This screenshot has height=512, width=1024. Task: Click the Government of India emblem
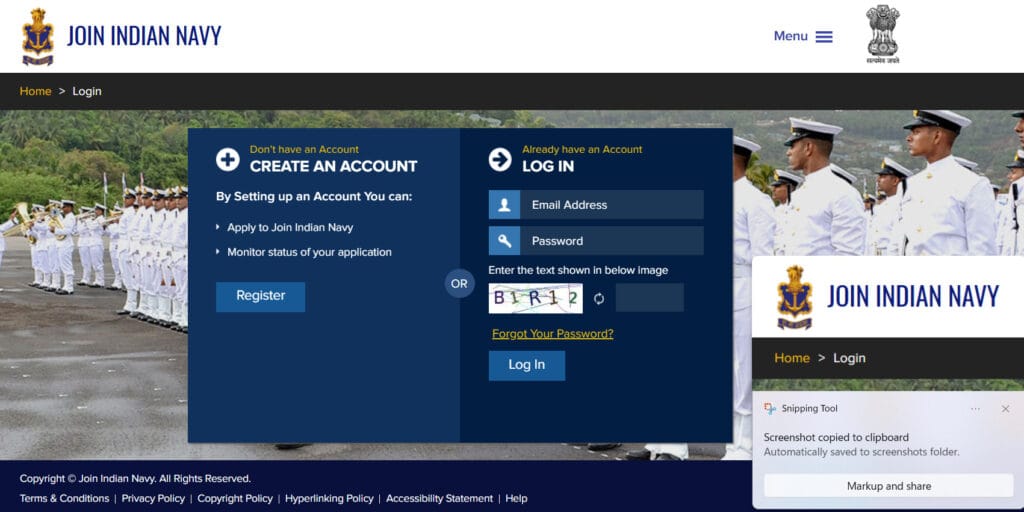882,34
